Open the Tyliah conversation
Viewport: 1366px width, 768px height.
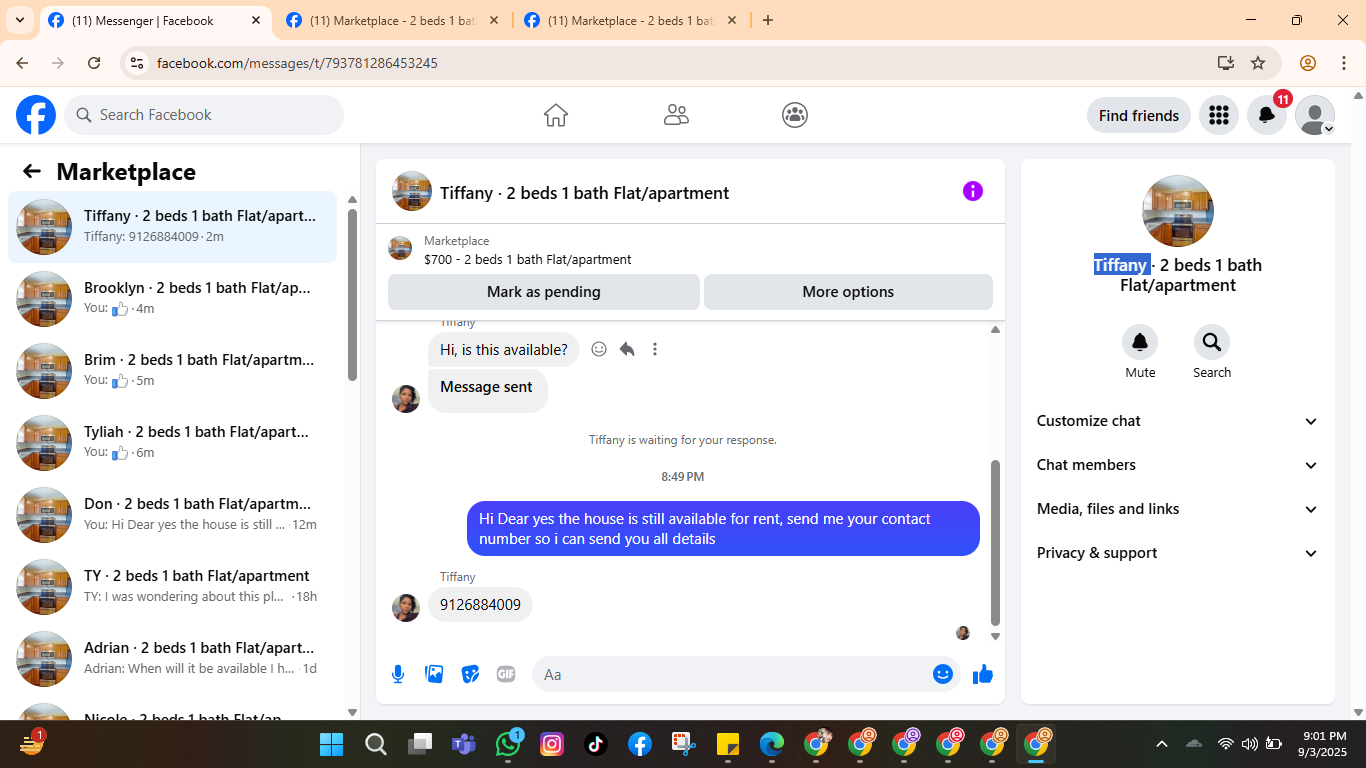pyautogui.click(x=173, y=443)
